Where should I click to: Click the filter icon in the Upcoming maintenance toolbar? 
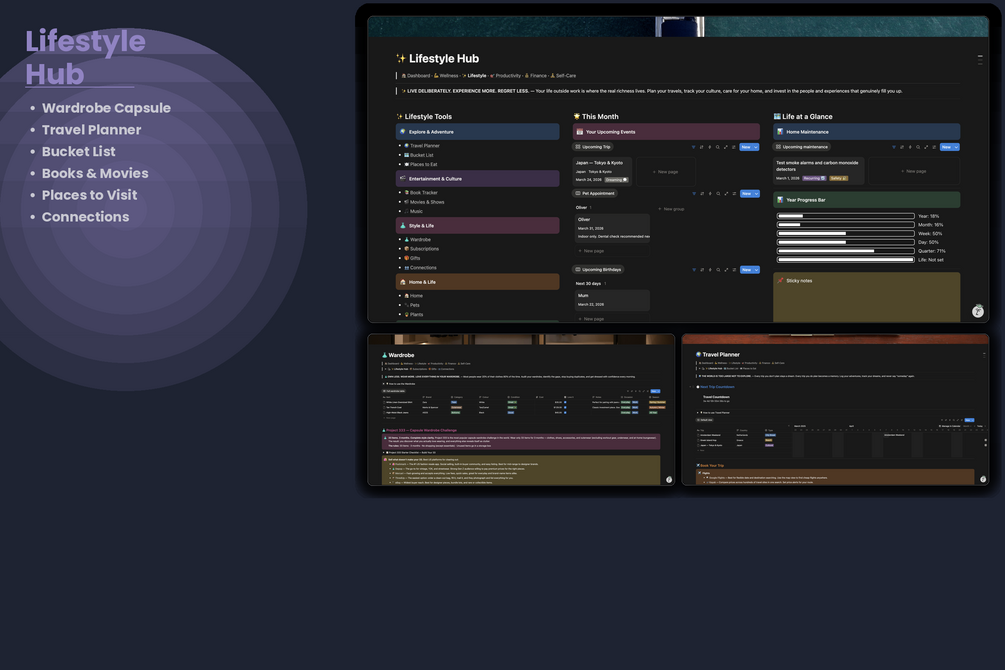pos(893,147)
